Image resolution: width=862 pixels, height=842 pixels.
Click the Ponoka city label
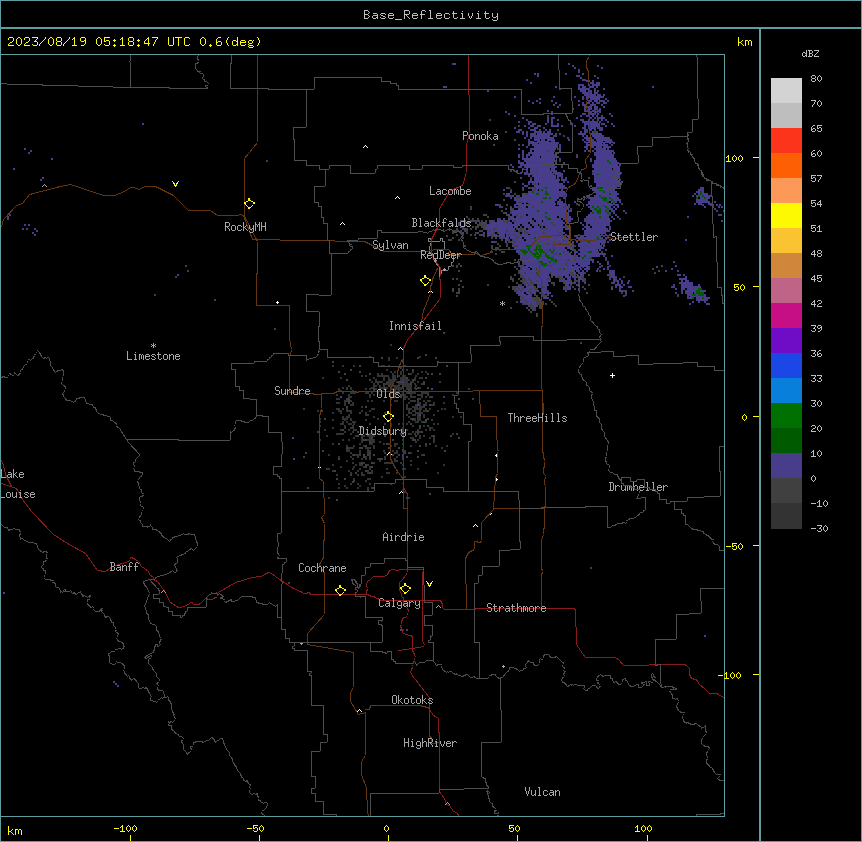[480, 136]
